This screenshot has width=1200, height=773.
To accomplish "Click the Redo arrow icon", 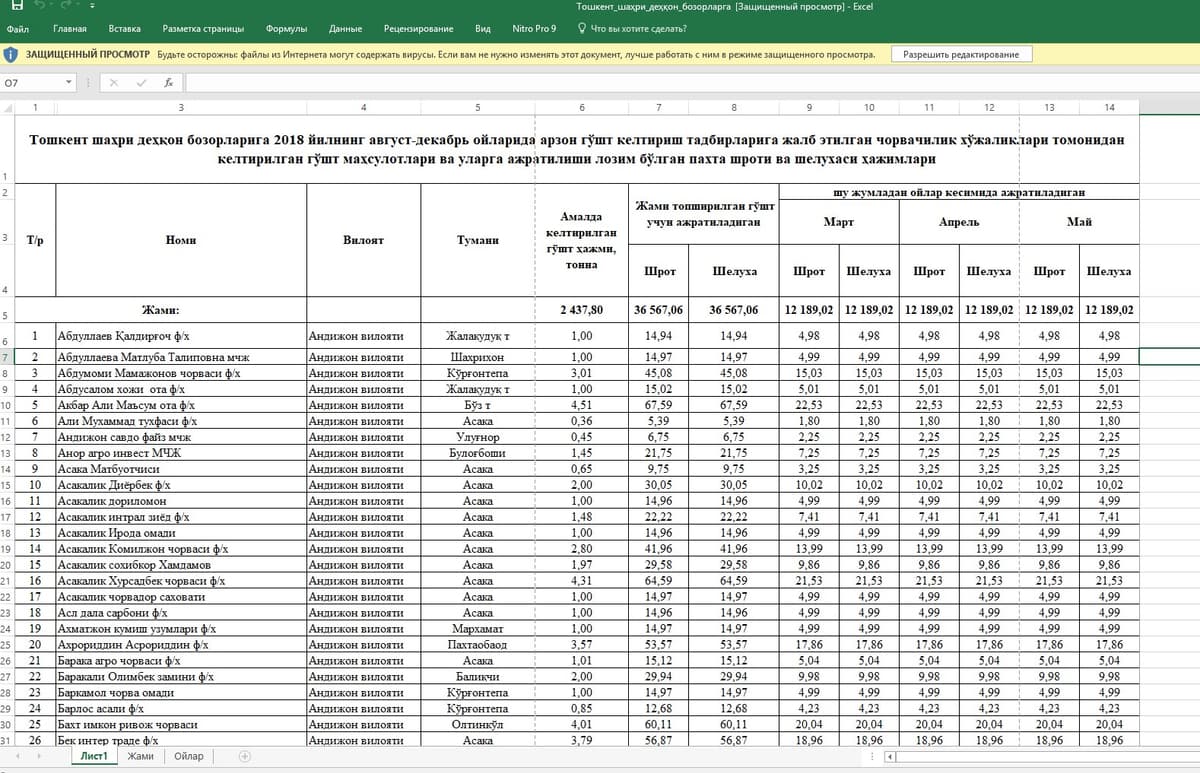I will click(66, 7).
